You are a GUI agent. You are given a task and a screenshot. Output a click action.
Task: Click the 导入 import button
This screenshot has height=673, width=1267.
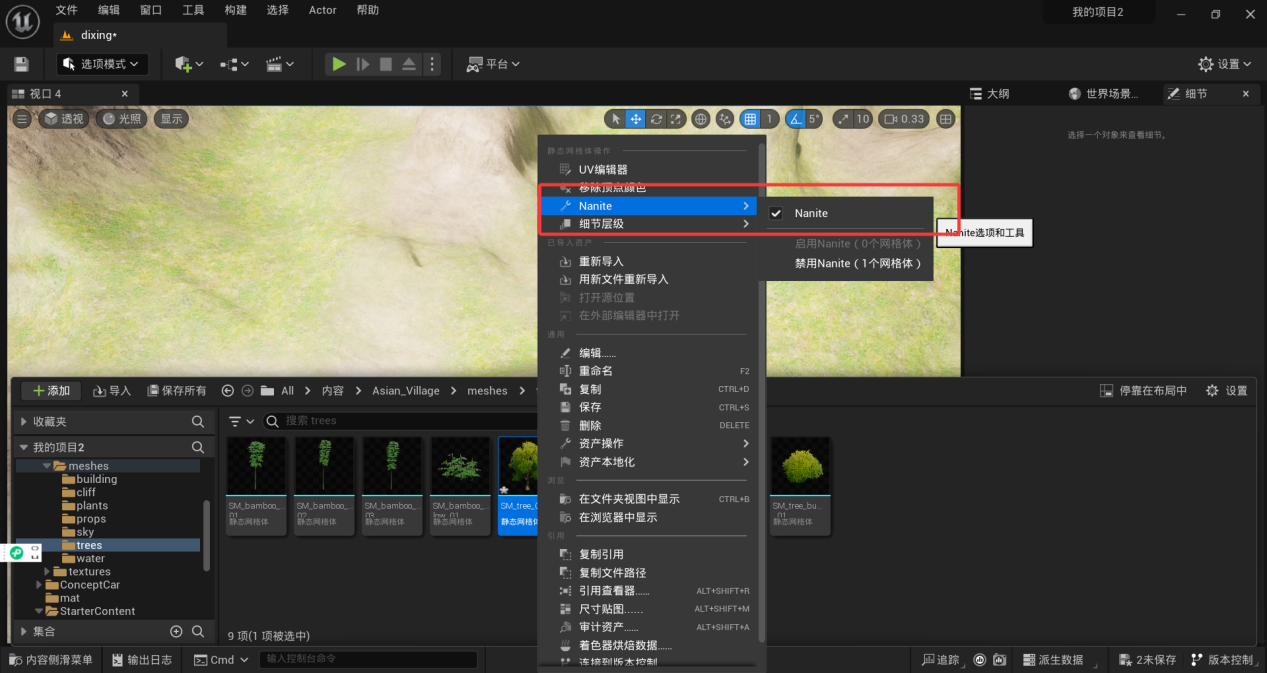pos(113,391)
